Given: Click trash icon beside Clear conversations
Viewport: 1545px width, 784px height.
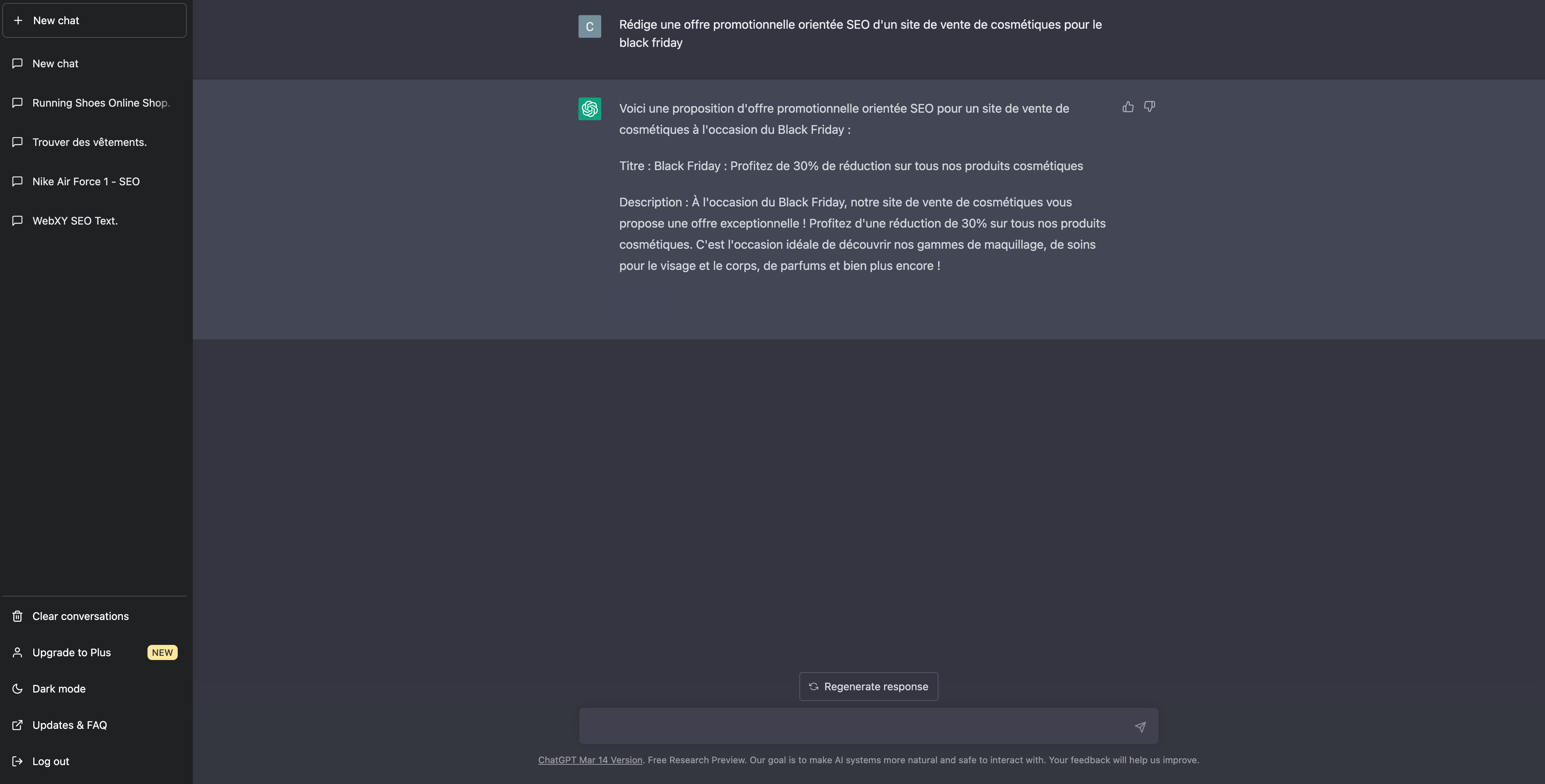Looking at the screenshot, I should [17, 616].
